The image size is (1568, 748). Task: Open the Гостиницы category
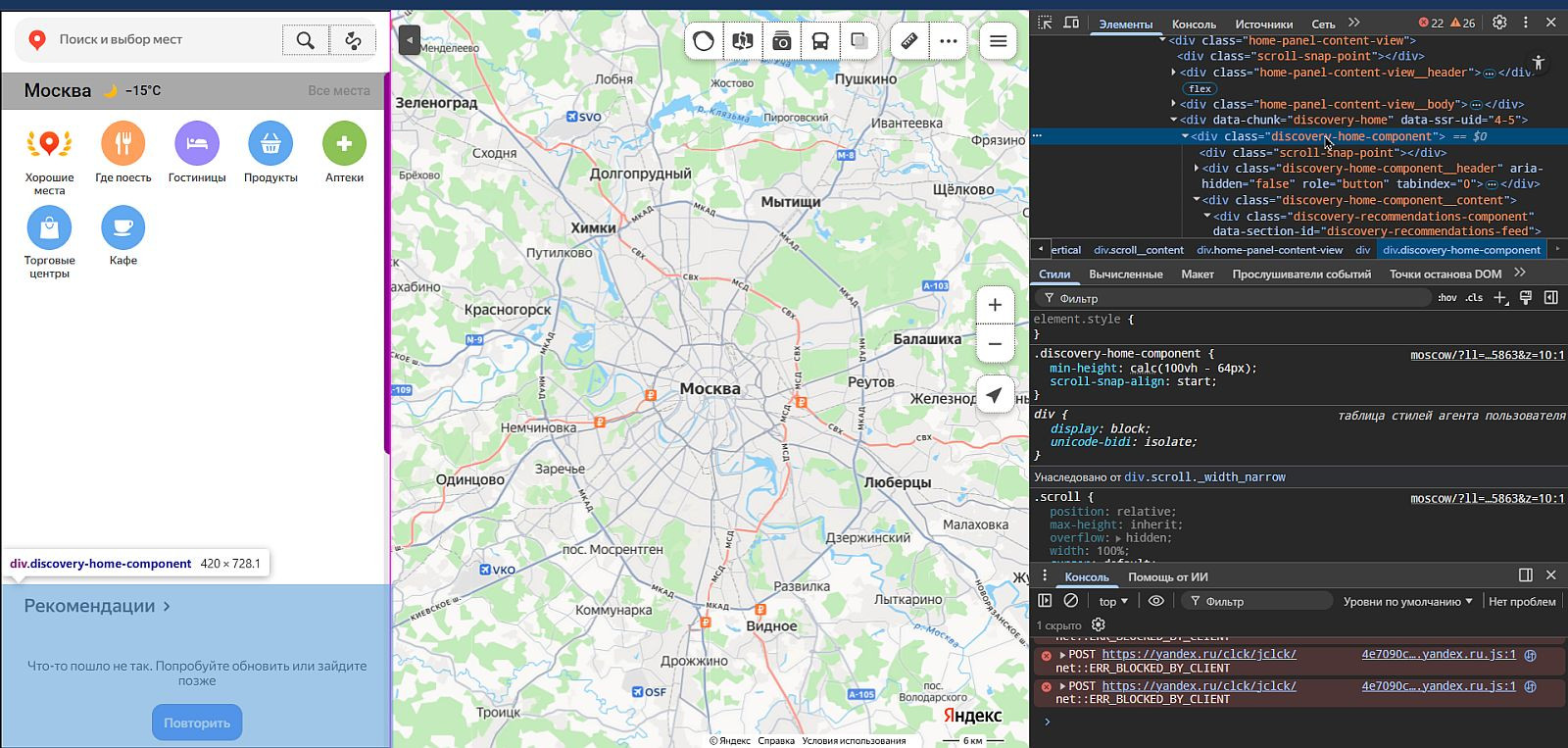coord(197,152)
